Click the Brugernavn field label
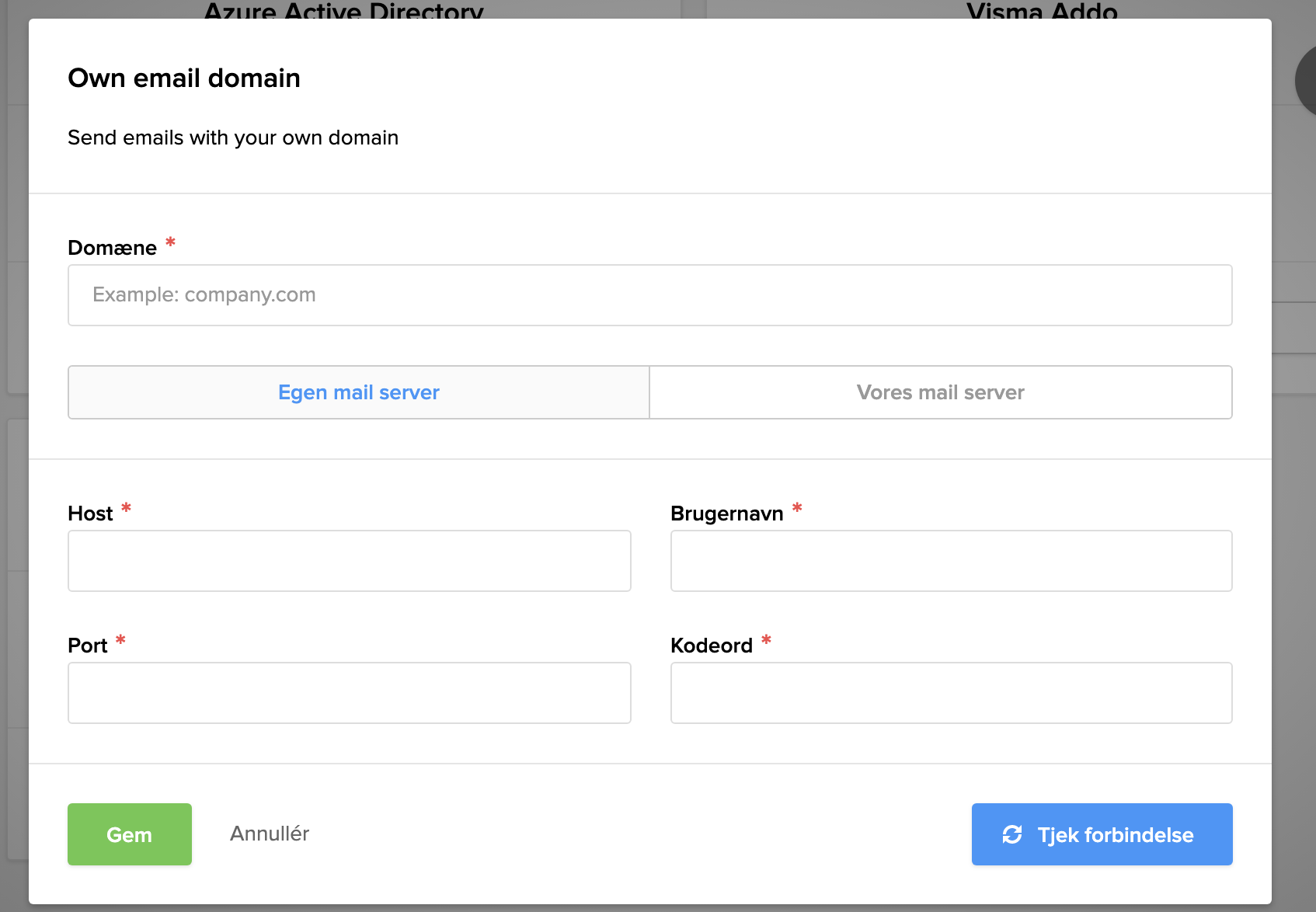The width and height of the screenshot is (1316, 912). coord(726,513)
